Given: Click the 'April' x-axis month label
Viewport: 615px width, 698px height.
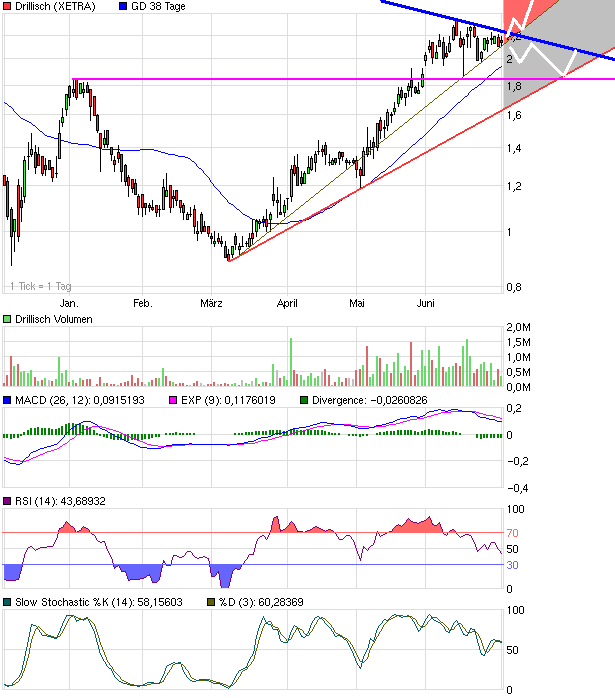Looking at the screenshot, I should (x=287, y=304).
